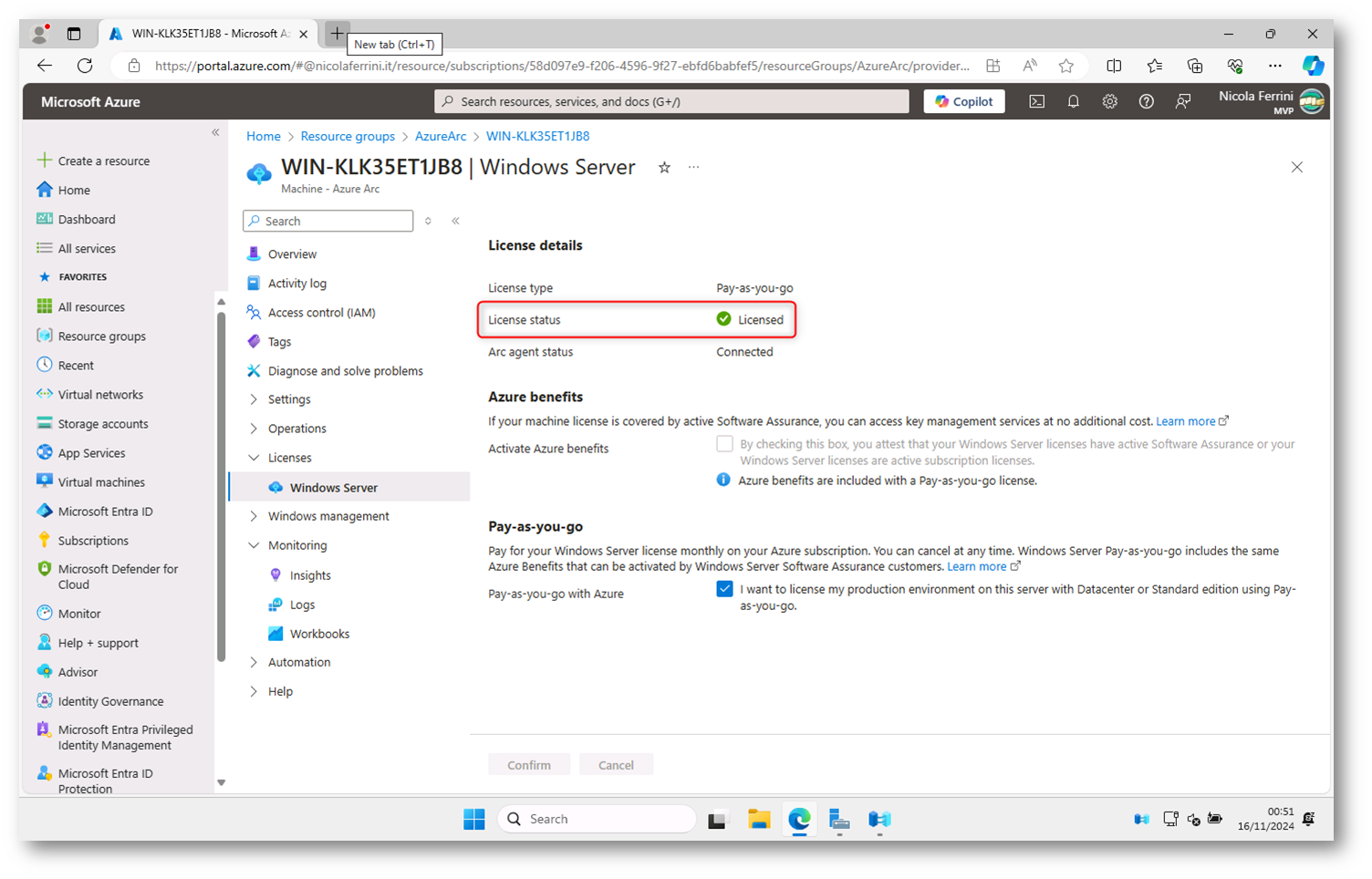1372x879 pixels.
Task: Go to Home breadcrumb link
Action: click(x=264, y=136)
